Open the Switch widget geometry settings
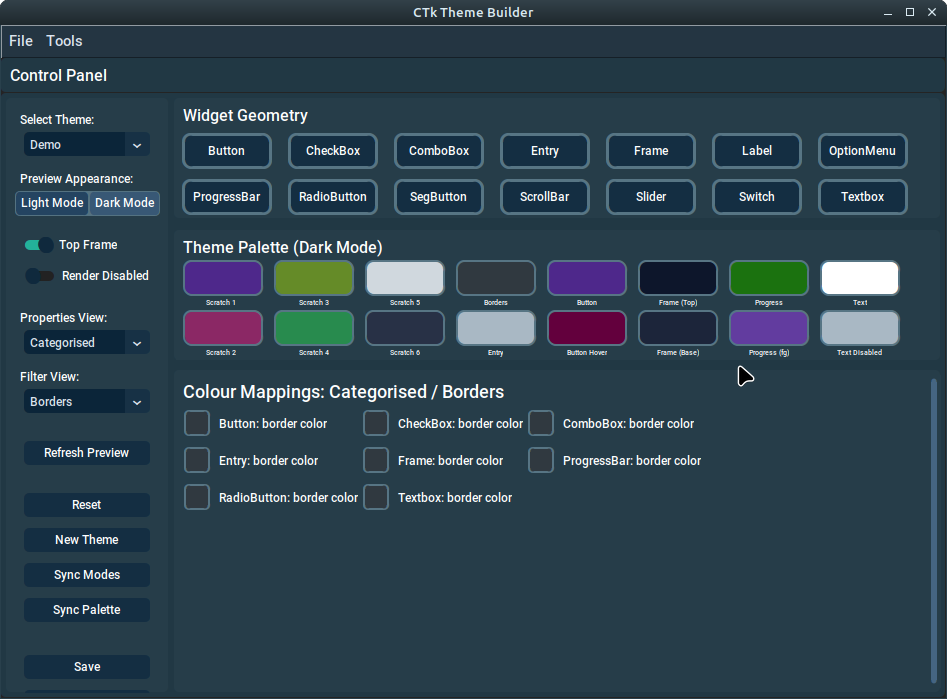 (x=756, y=197)
